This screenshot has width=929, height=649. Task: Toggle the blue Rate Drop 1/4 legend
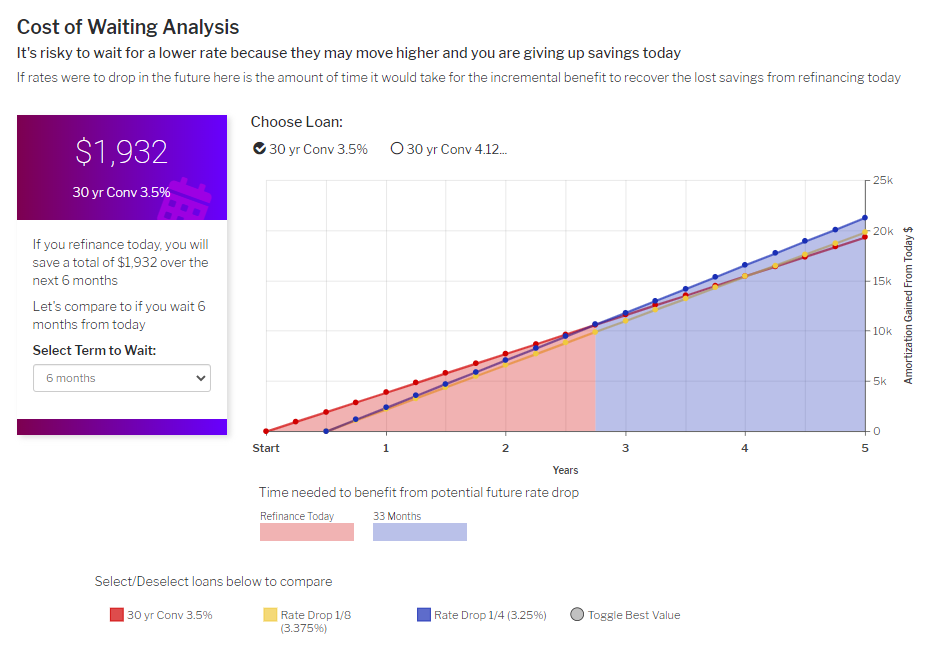coord(423,615)
